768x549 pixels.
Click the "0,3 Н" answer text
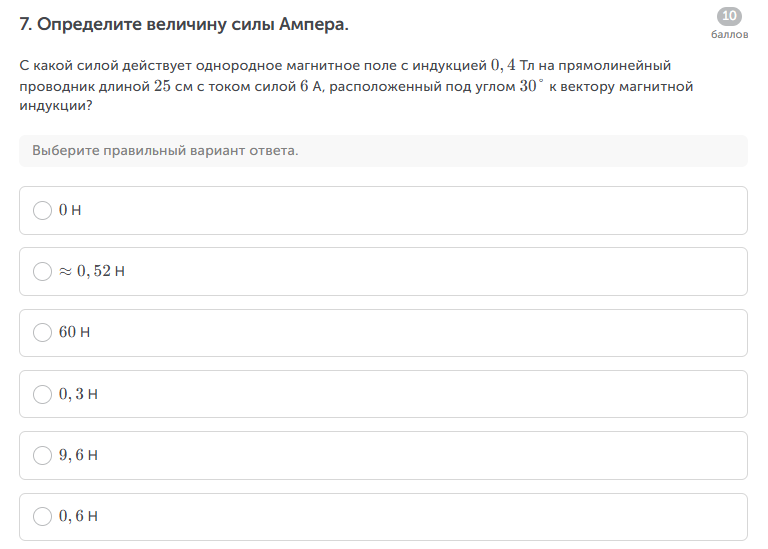(78, 394)
